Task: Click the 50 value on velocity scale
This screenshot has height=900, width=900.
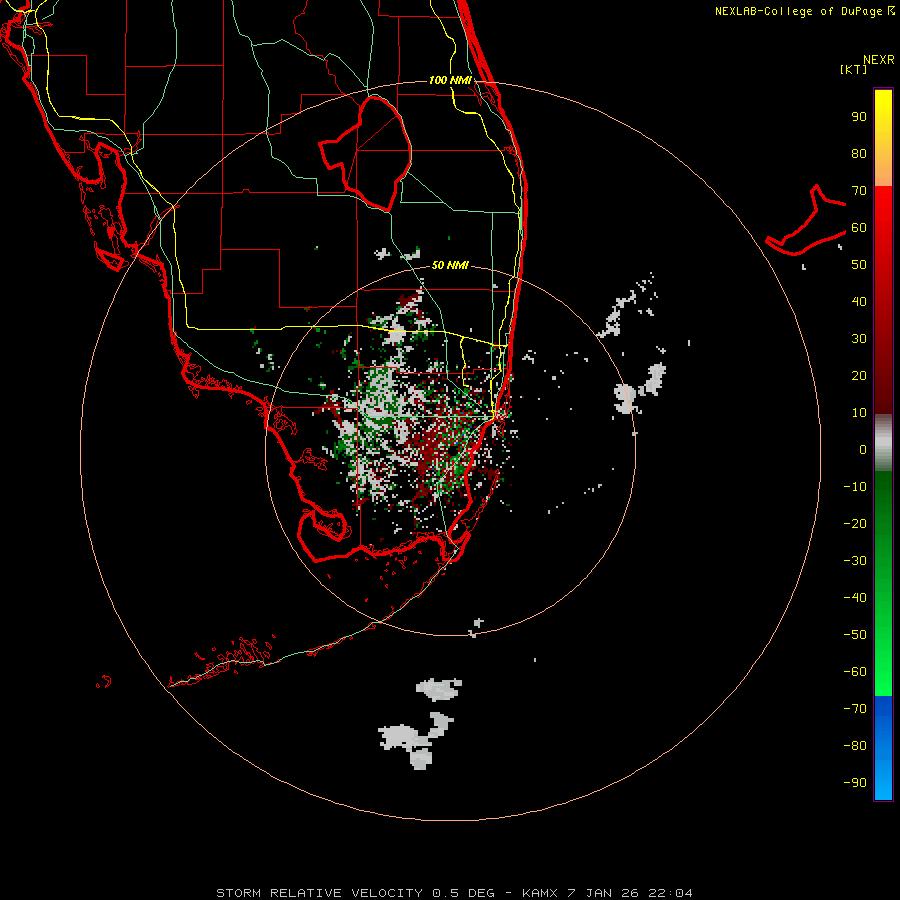Action: click(859, 265)
